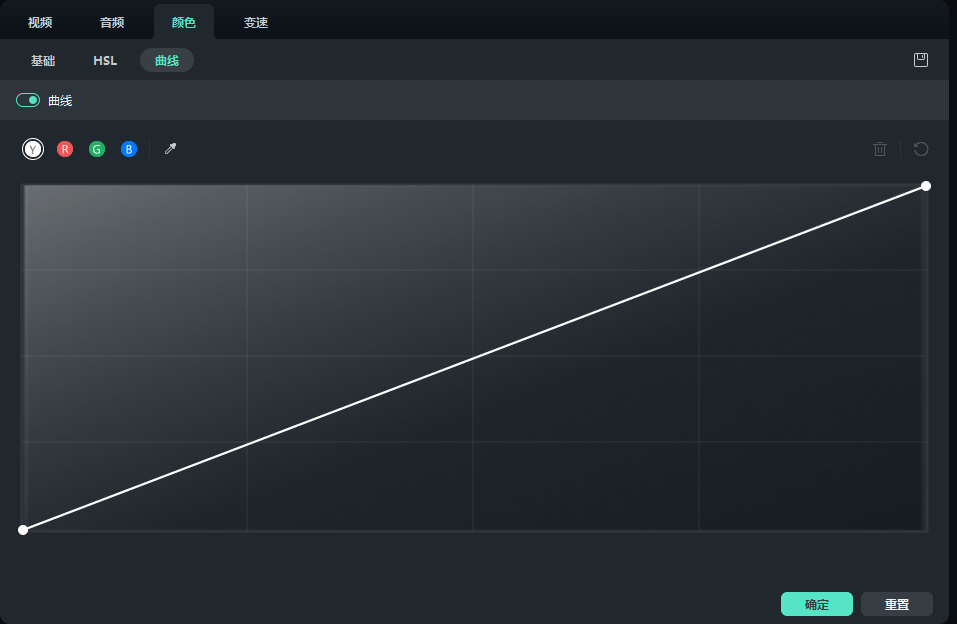Switch to the 视频 tab

click(40, 23)
